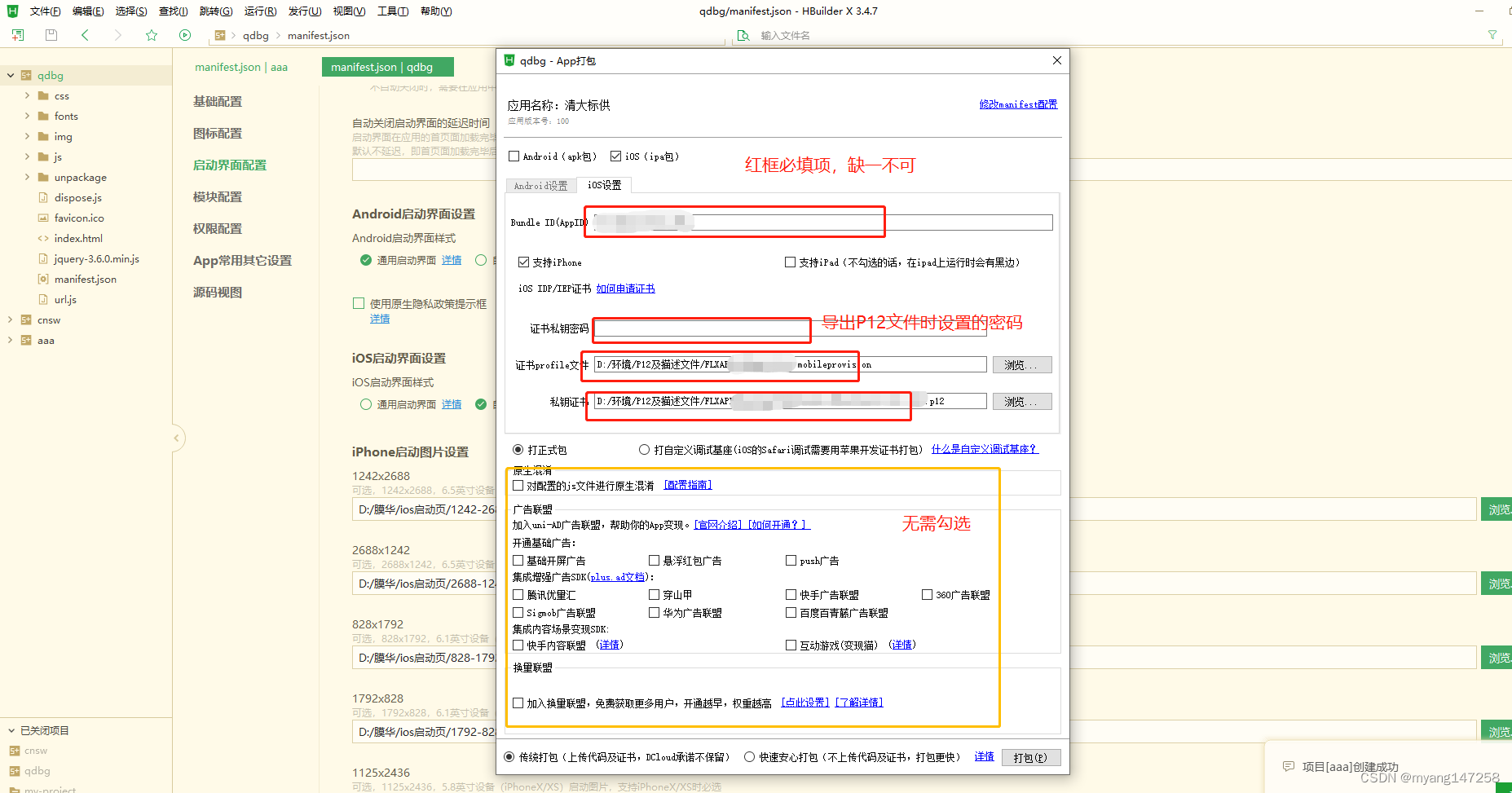This screenshot has width=1512, height=793.
Task: Uncheck the iOS (ipa包) checkbox
Action: 616,156
